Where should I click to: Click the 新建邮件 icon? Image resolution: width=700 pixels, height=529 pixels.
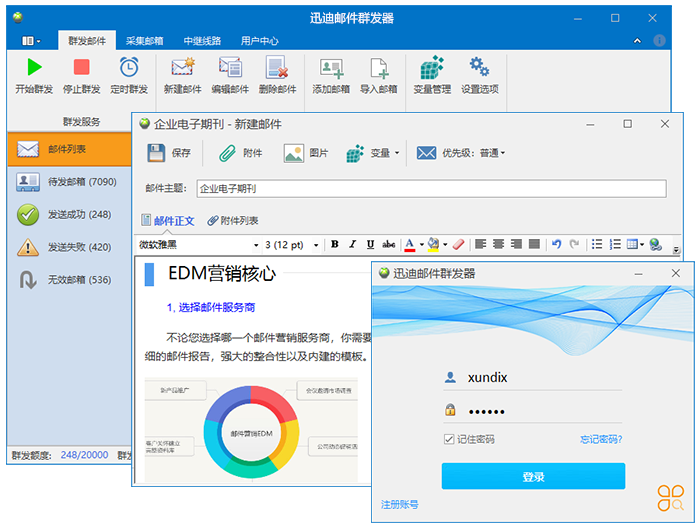tap(183, 67)
